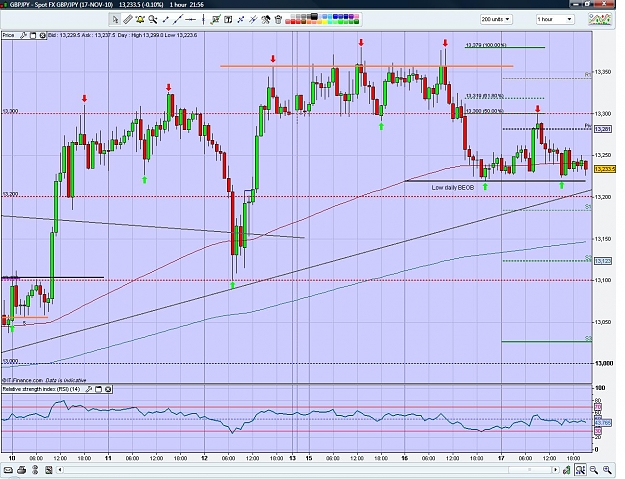Zoom in with last bottom magnifier
Viewport: 625px width, 479px height.
coord(607,470)
